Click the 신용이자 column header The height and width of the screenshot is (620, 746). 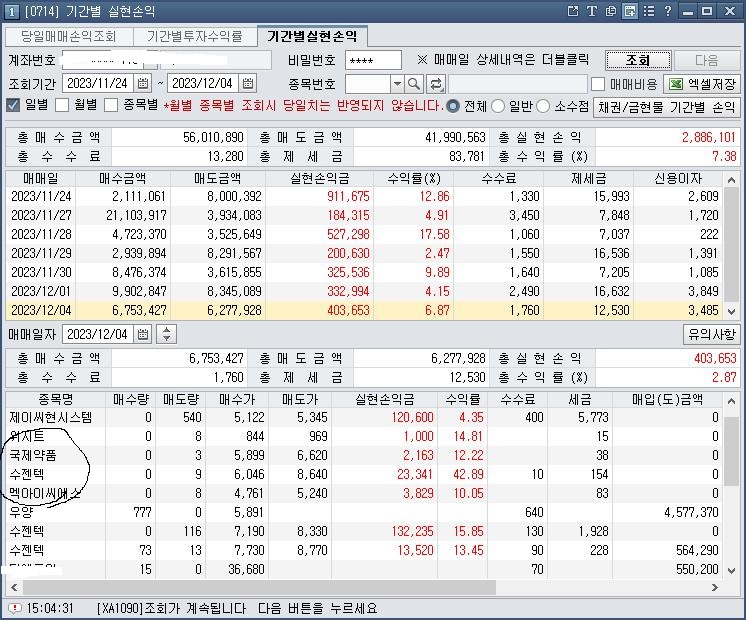coord(678,178)
